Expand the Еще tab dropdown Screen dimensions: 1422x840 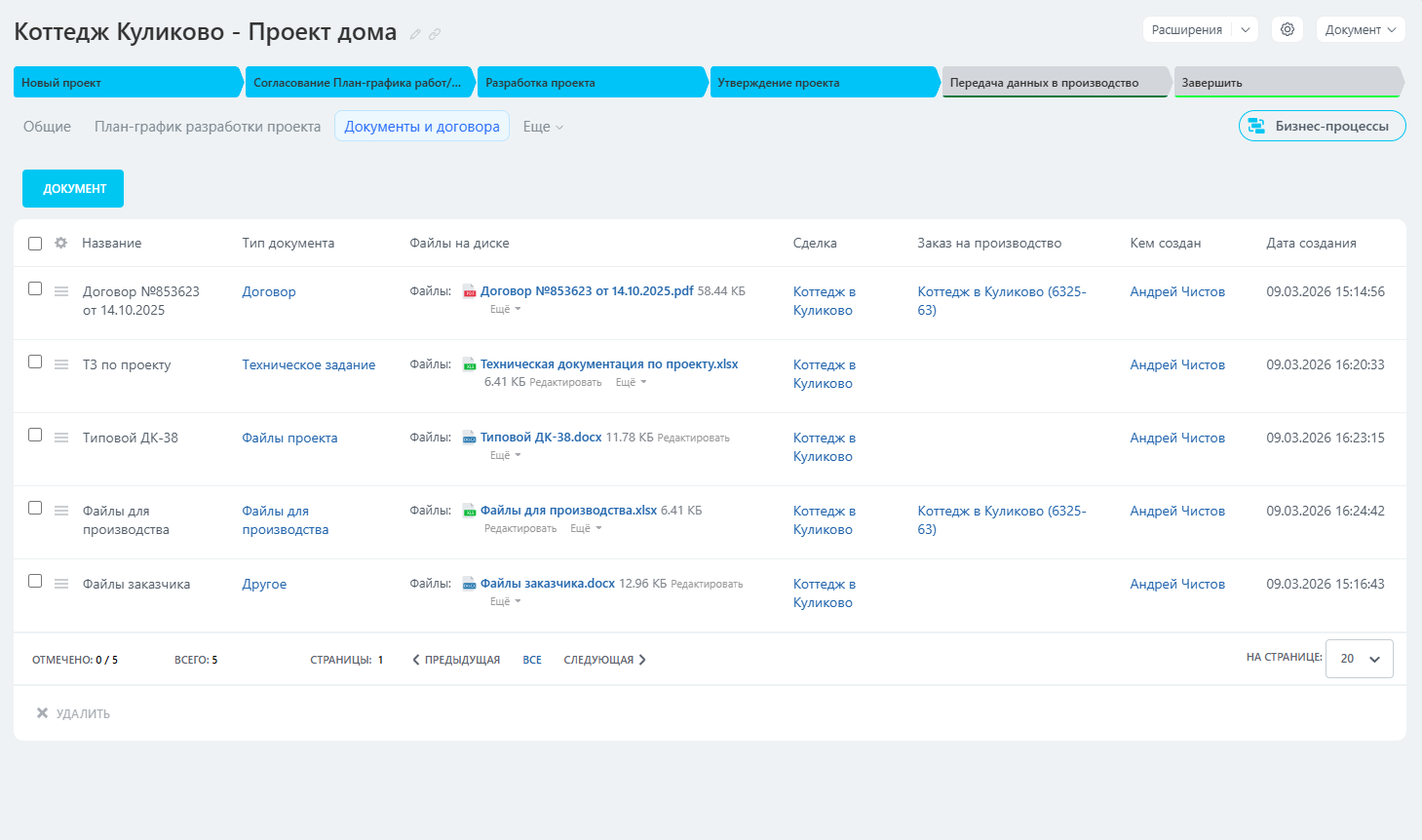coord(543,127)
